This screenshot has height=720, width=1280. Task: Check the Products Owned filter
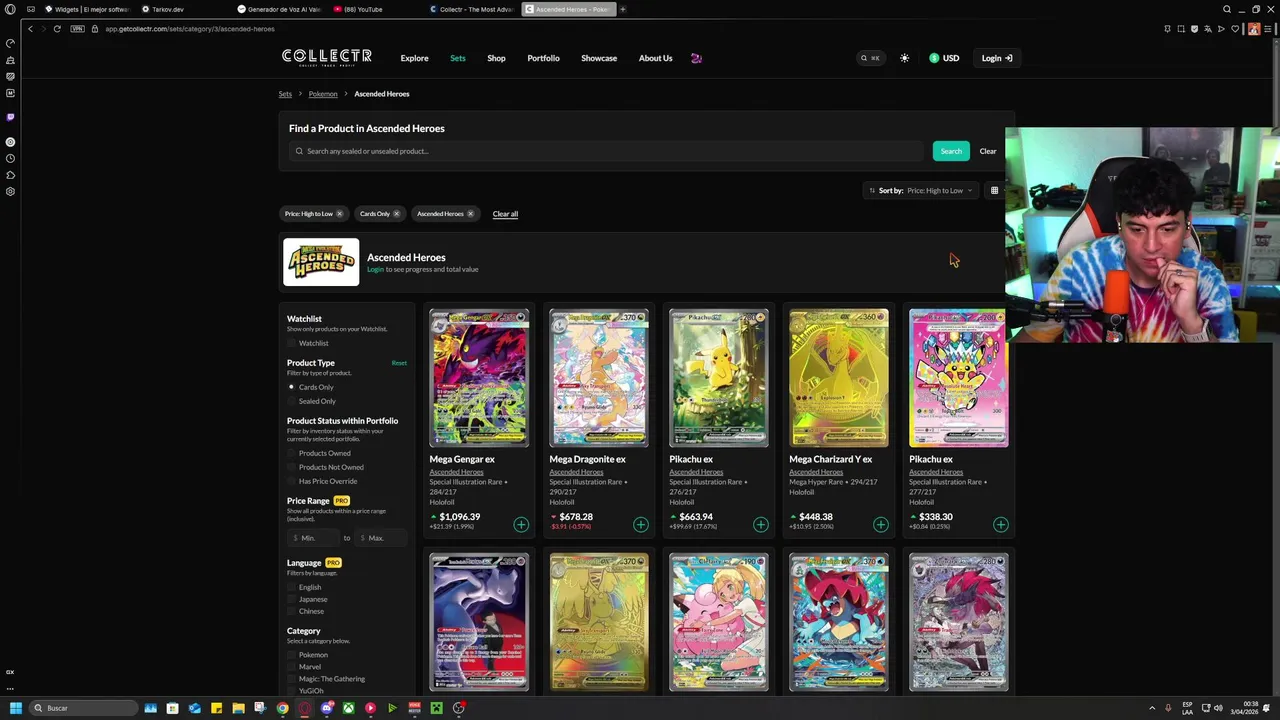click(x=292, y=453)
